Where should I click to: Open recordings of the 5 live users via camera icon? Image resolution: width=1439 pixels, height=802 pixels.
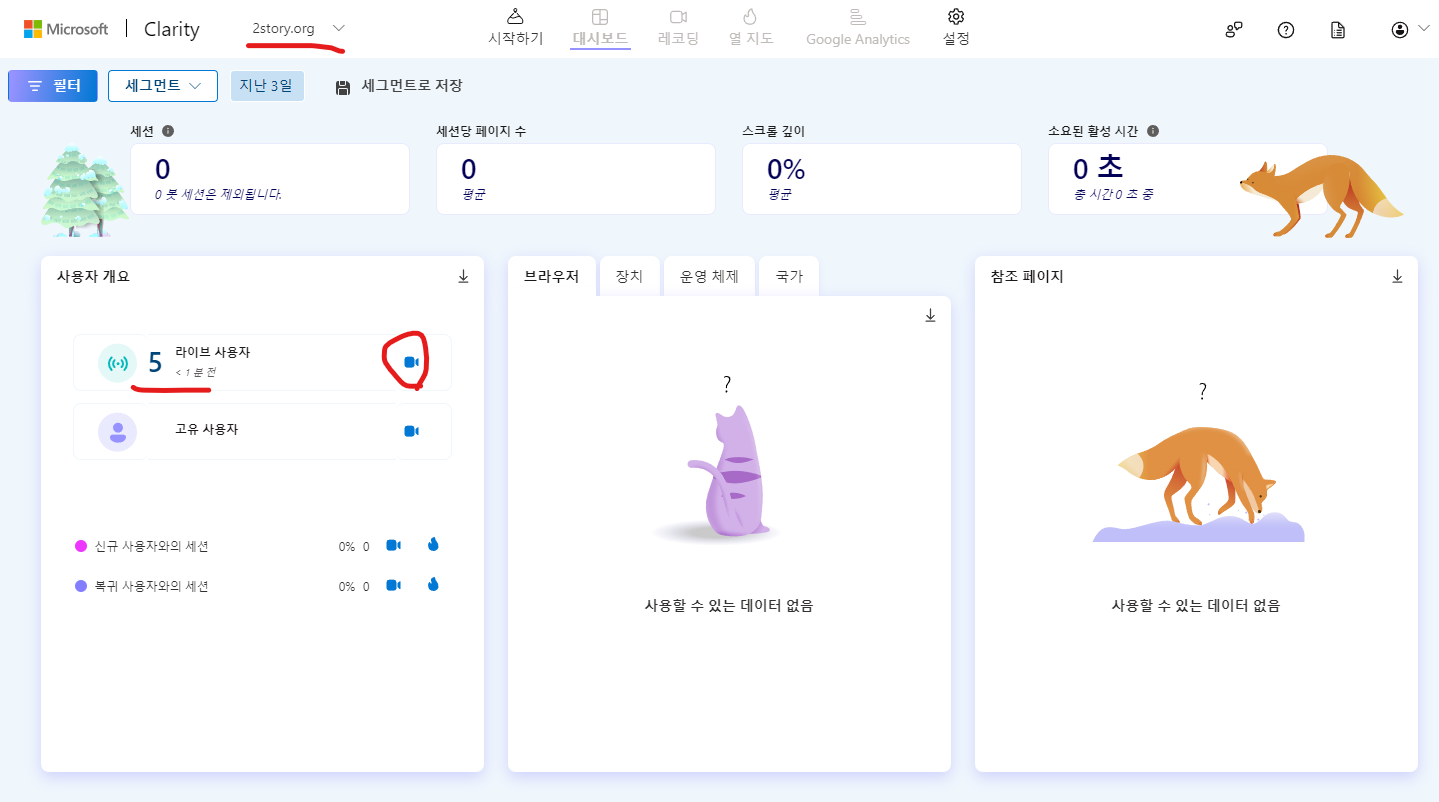point(409,362)
